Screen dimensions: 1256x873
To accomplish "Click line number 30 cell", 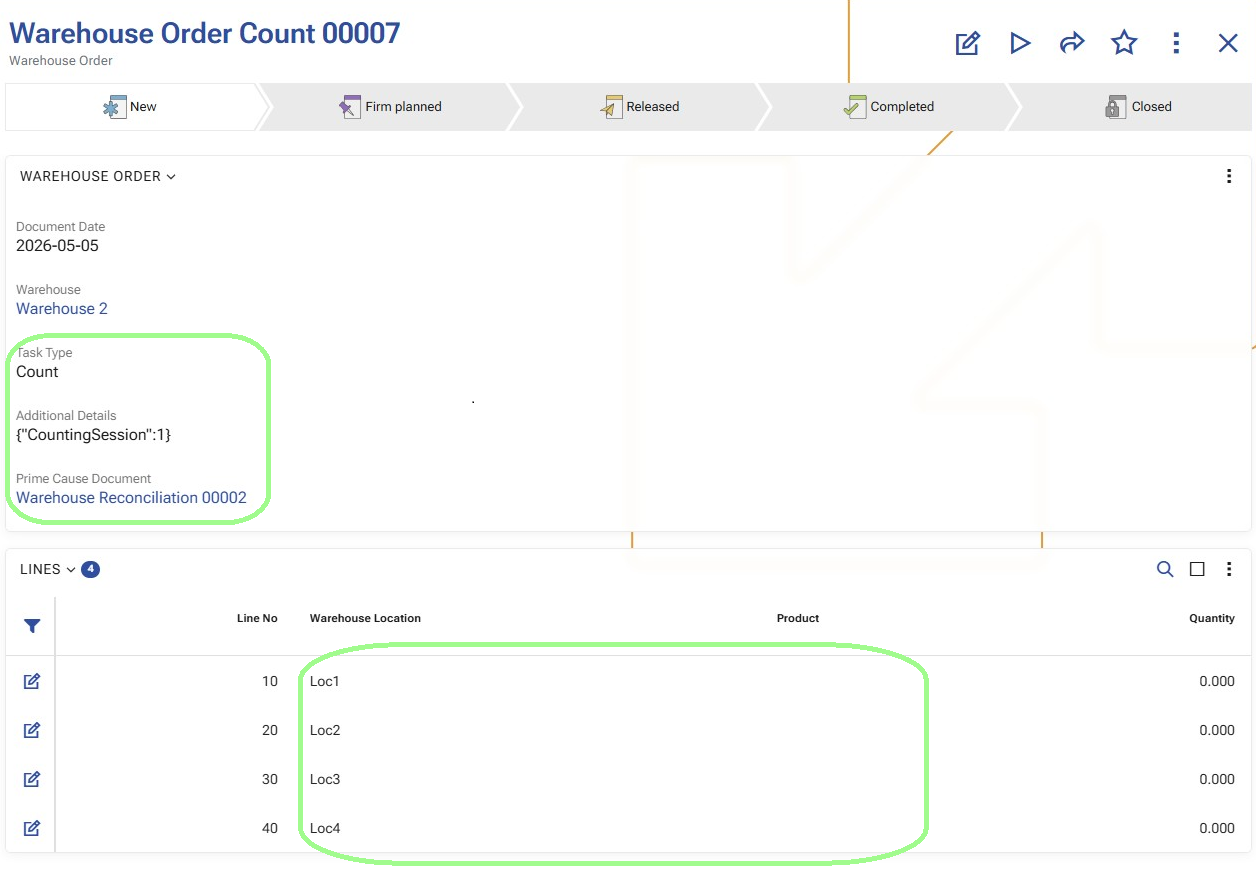I will point(270,779).
